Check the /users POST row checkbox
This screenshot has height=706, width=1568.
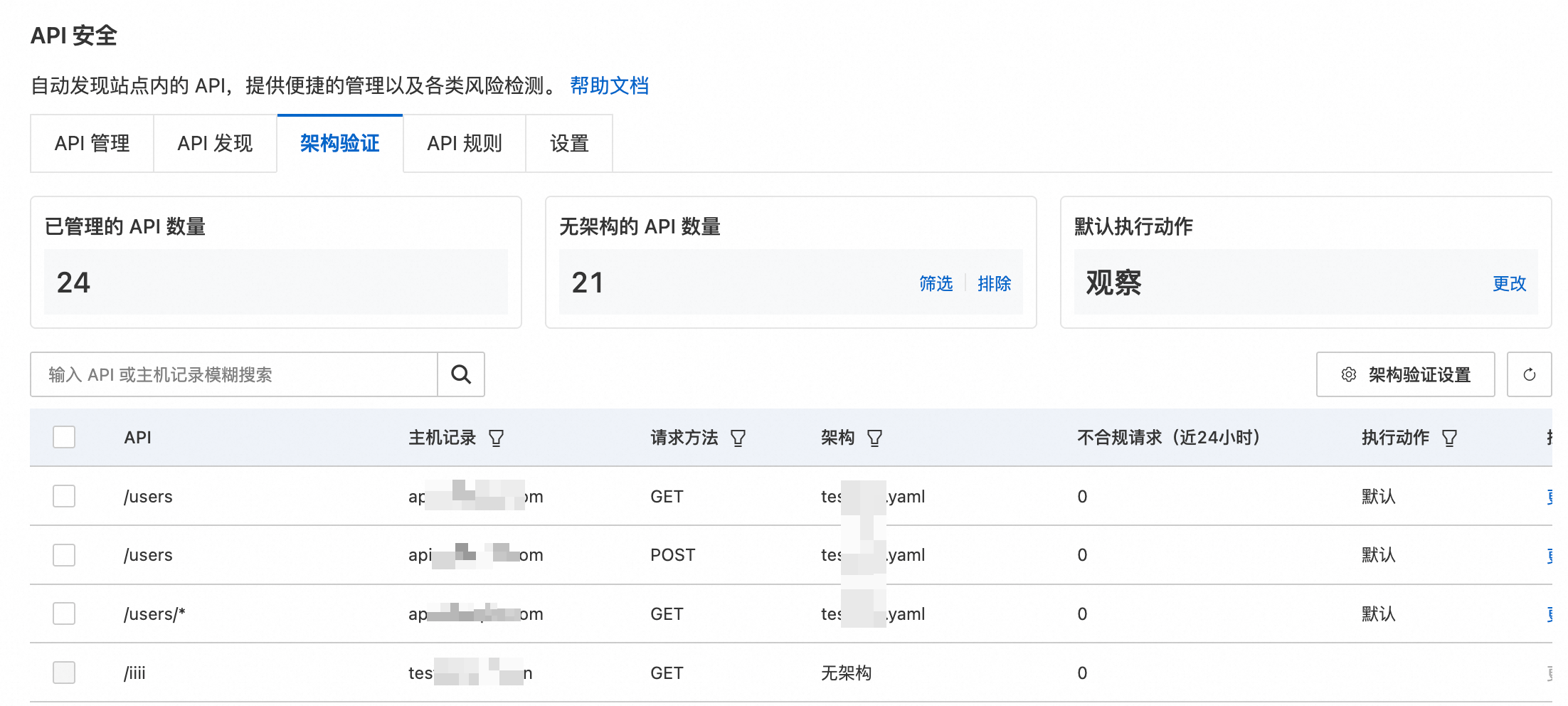click(64, 554)
